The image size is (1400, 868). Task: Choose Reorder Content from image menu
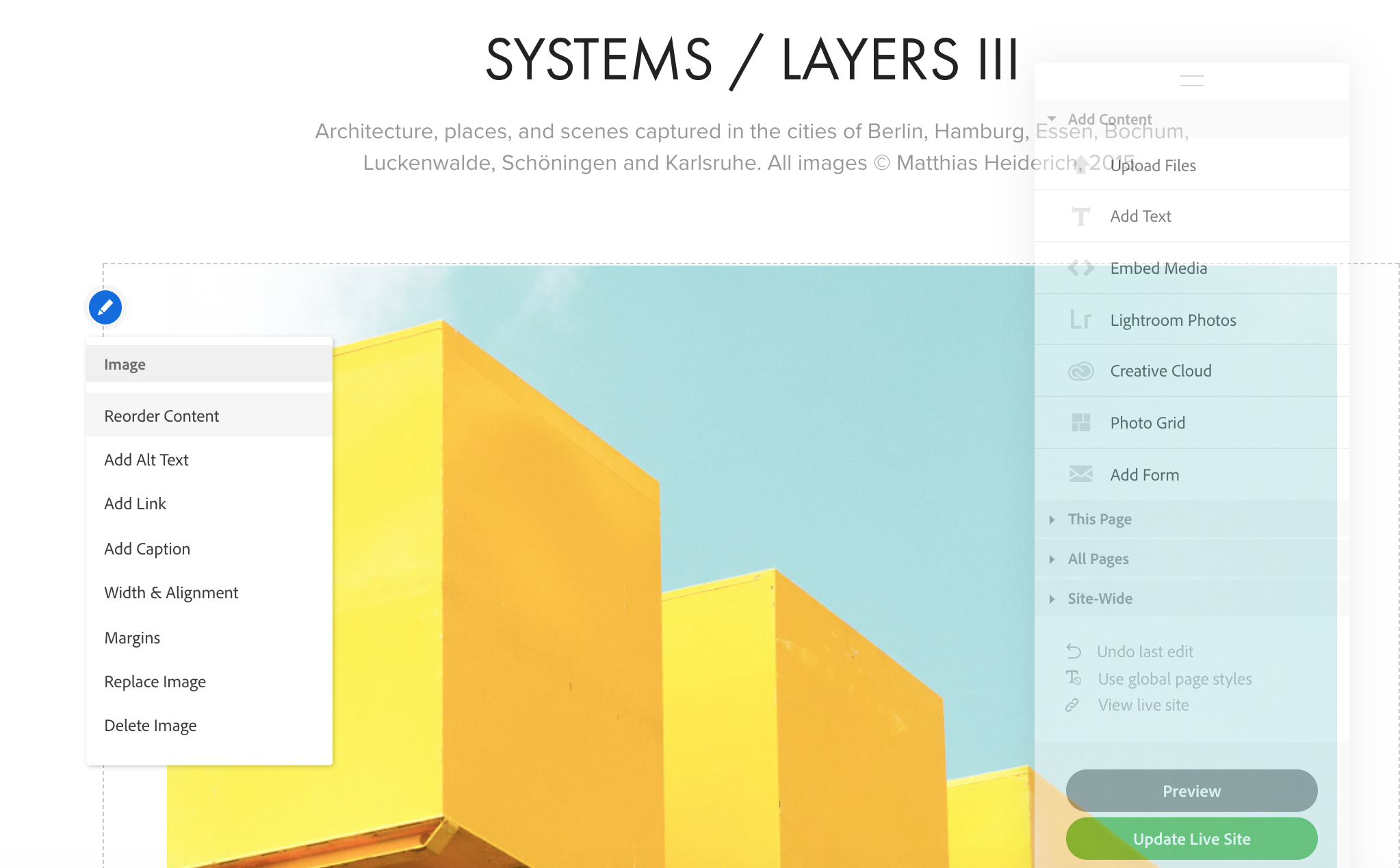161,416
